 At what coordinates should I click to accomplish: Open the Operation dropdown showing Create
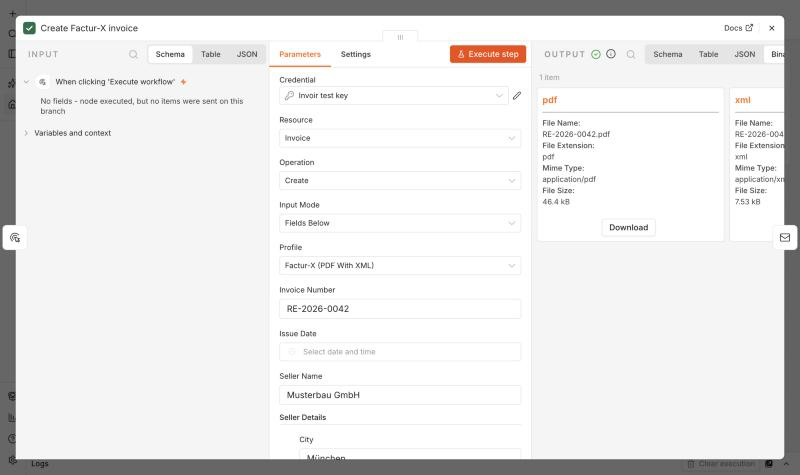[x=400, y=181]
